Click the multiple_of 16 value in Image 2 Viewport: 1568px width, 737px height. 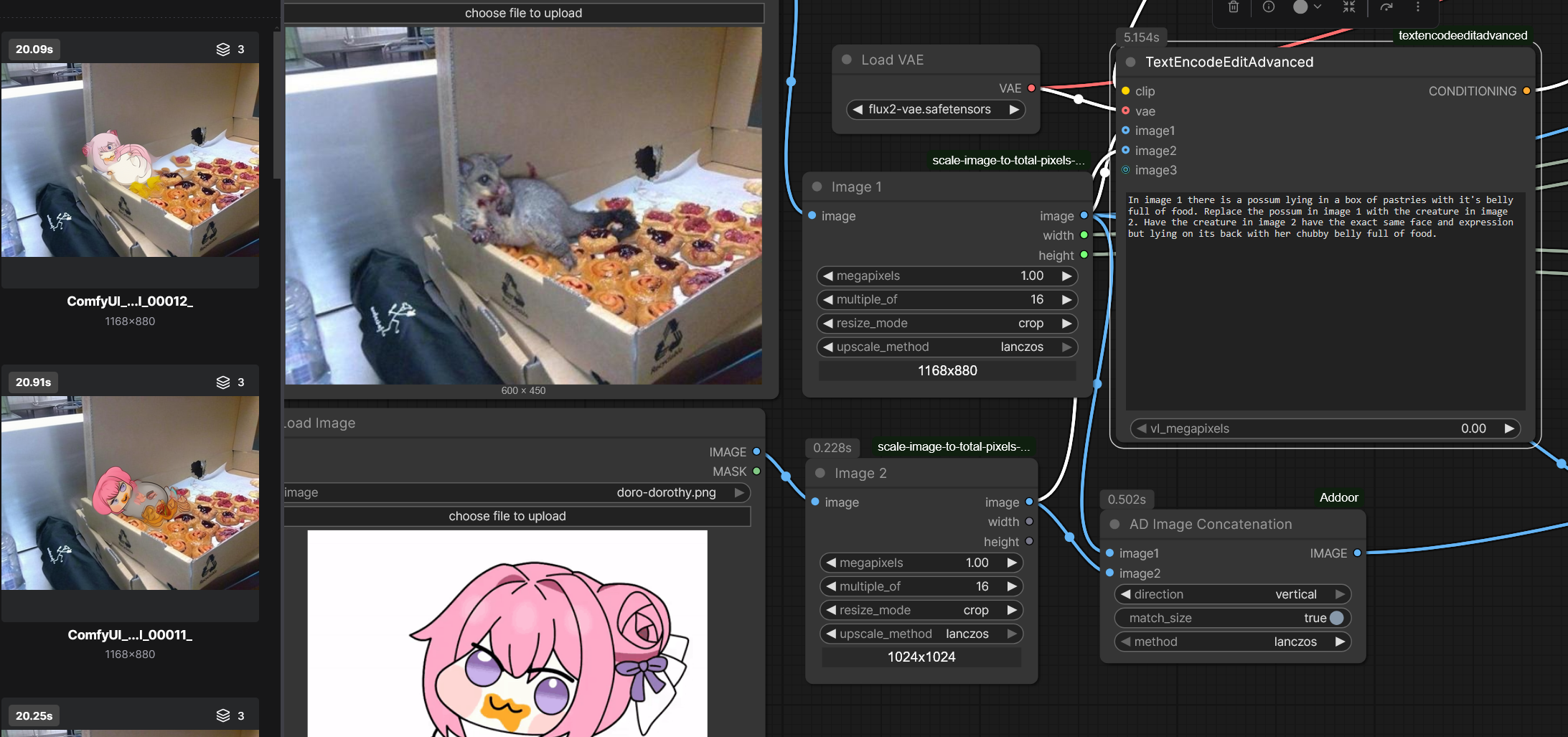982,586
